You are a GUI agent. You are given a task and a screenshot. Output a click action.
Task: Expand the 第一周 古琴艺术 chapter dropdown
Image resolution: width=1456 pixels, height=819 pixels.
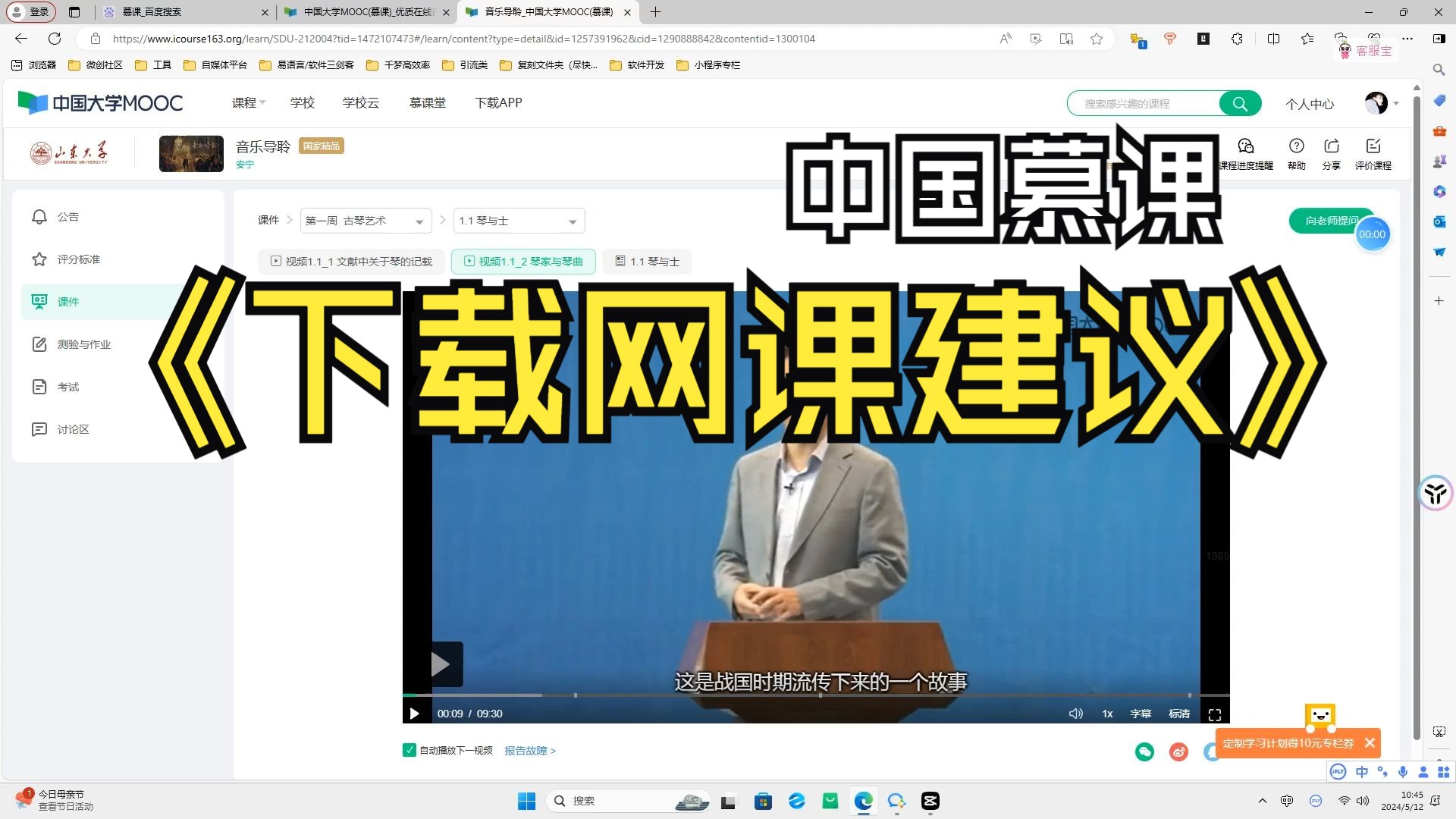(x=366, y=221)
